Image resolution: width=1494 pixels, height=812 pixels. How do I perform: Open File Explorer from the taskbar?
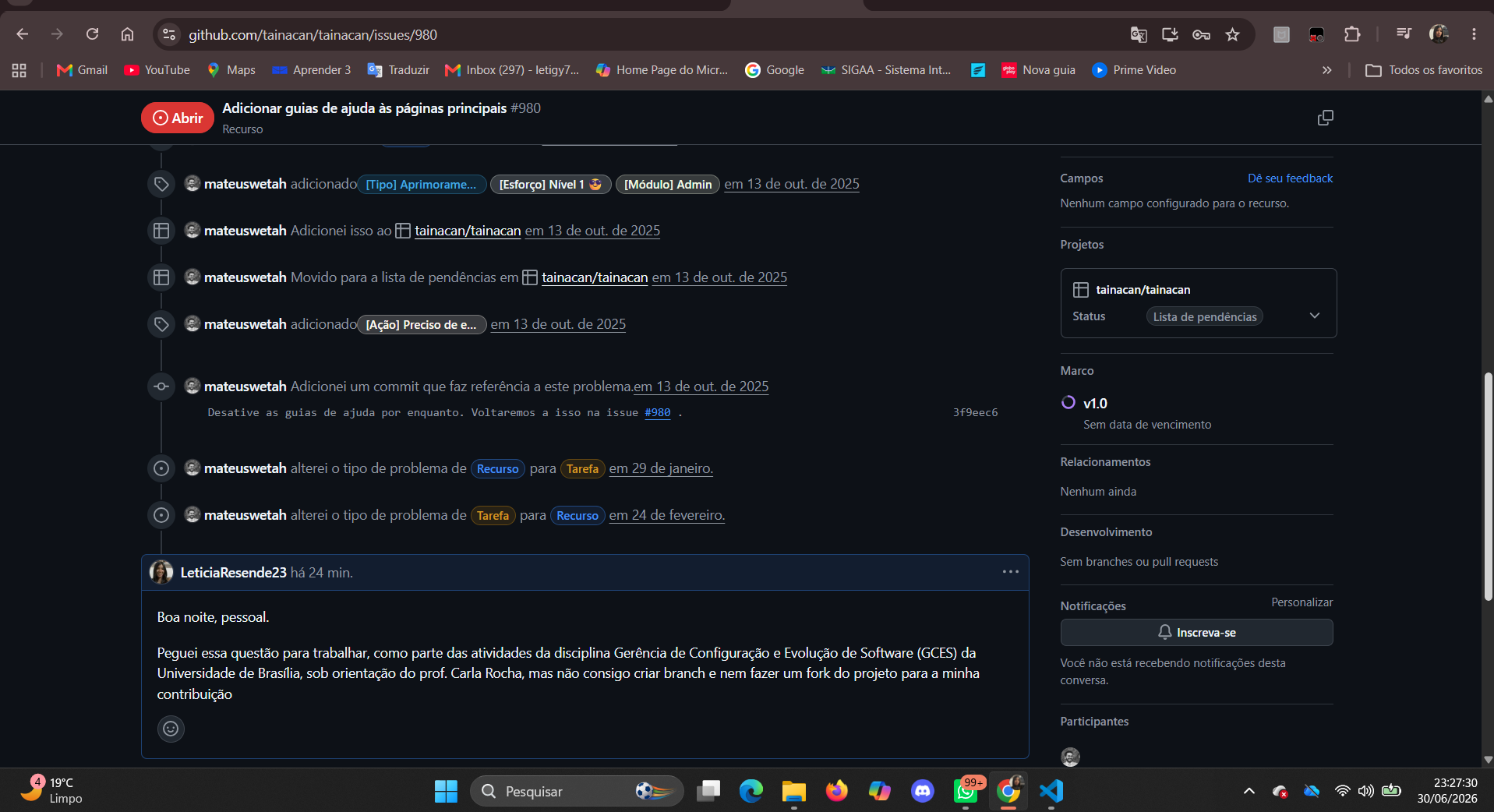point(794,791)
